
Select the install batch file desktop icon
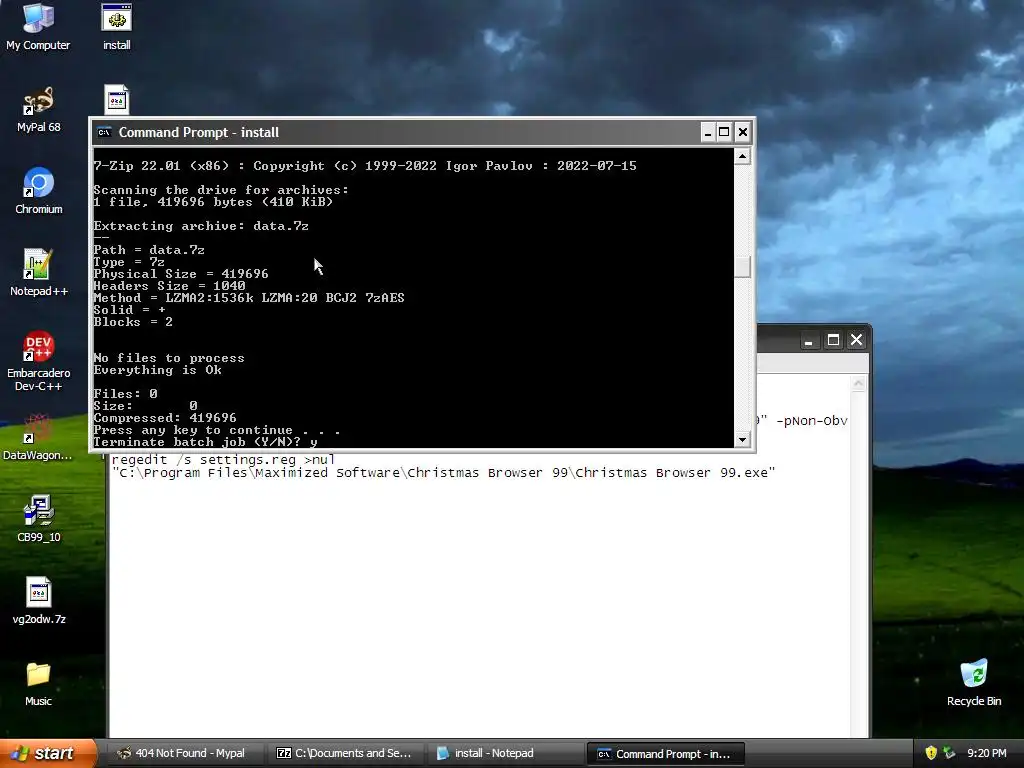pos(116,26)
